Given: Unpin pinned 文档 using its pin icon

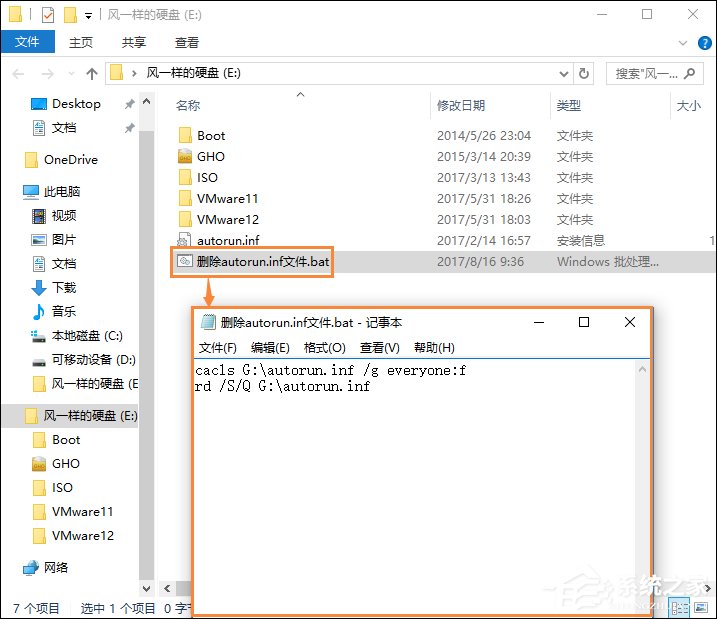Looking at the screenshot, I should point(129,128).
